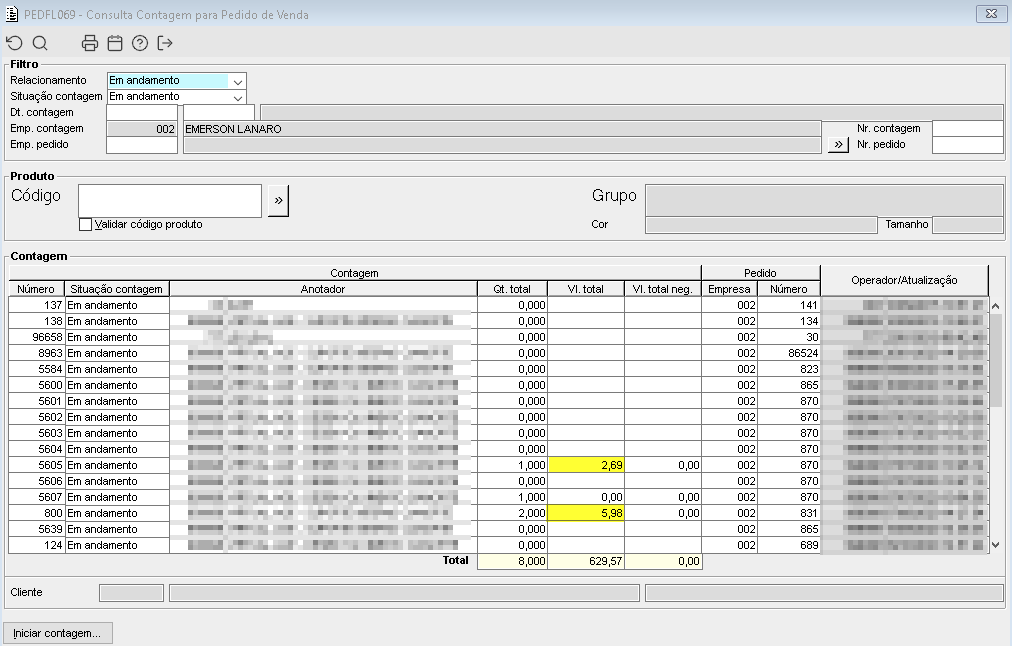Click the Qt. total 1,000 cell in row 5605
Viewport: 1012px width, 646px height.
[512, 465]
